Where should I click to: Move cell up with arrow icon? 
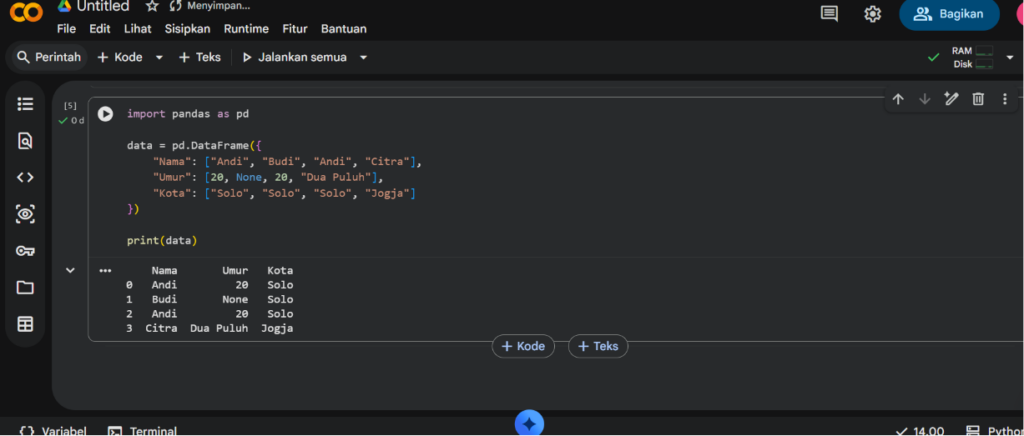[898, 99]
